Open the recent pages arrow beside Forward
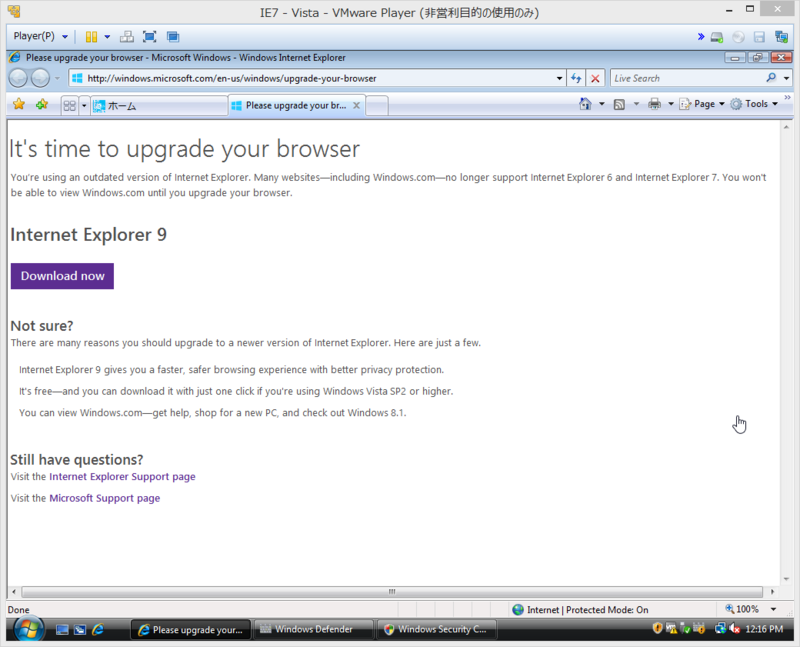The height and width of the screenshot is (647, 800). [57, 78]
